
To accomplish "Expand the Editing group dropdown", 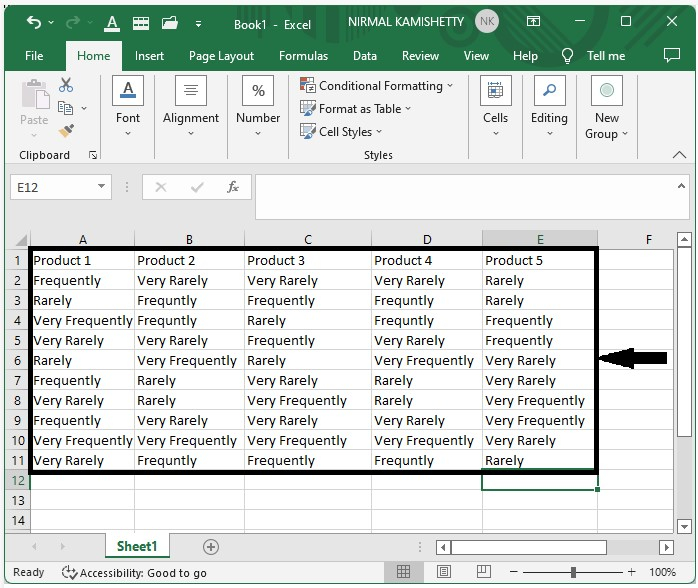I will pos(549,133).
